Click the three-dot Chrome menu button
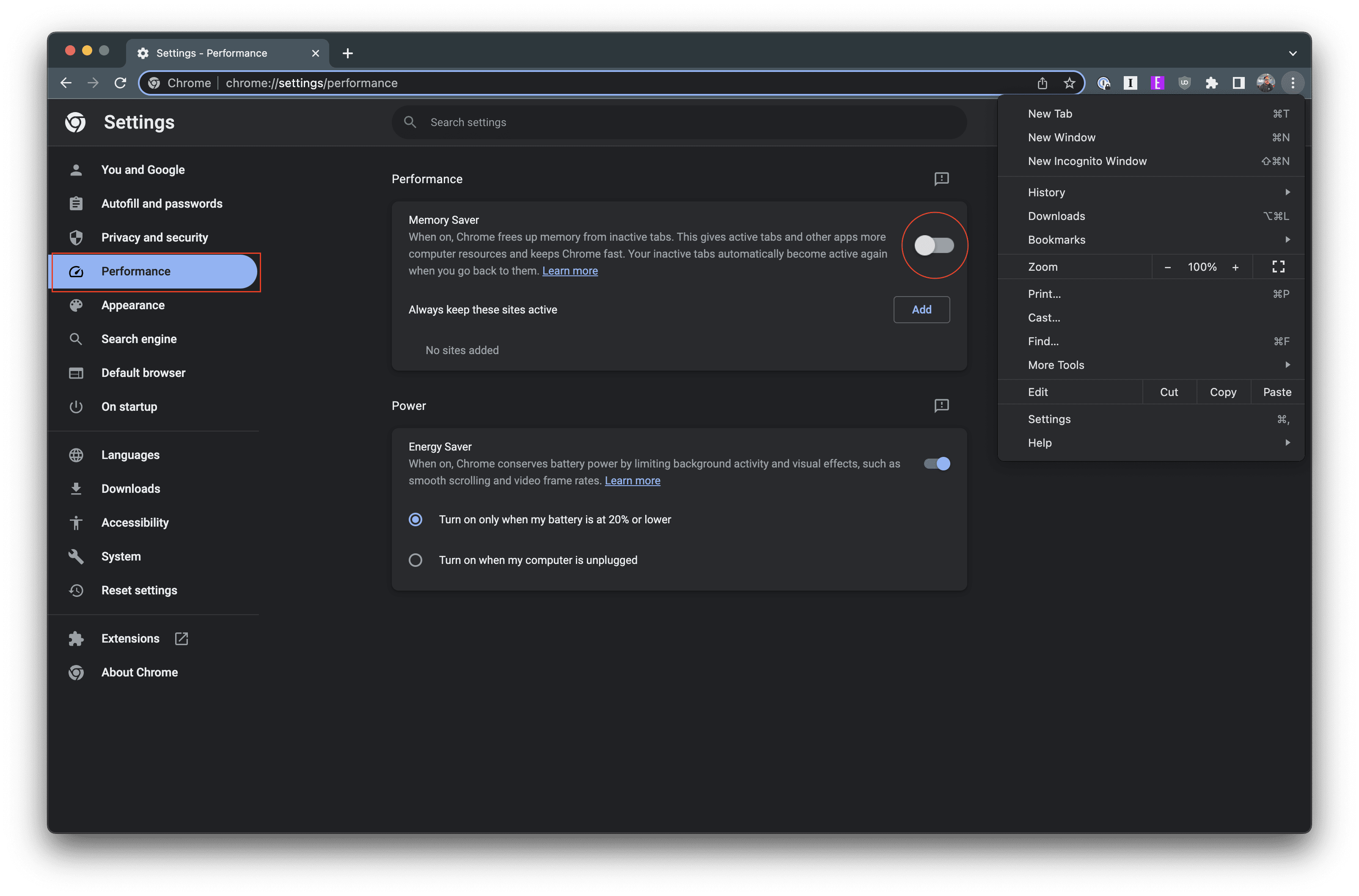Screen dimensions: 1359x896 click(1293, 83)
